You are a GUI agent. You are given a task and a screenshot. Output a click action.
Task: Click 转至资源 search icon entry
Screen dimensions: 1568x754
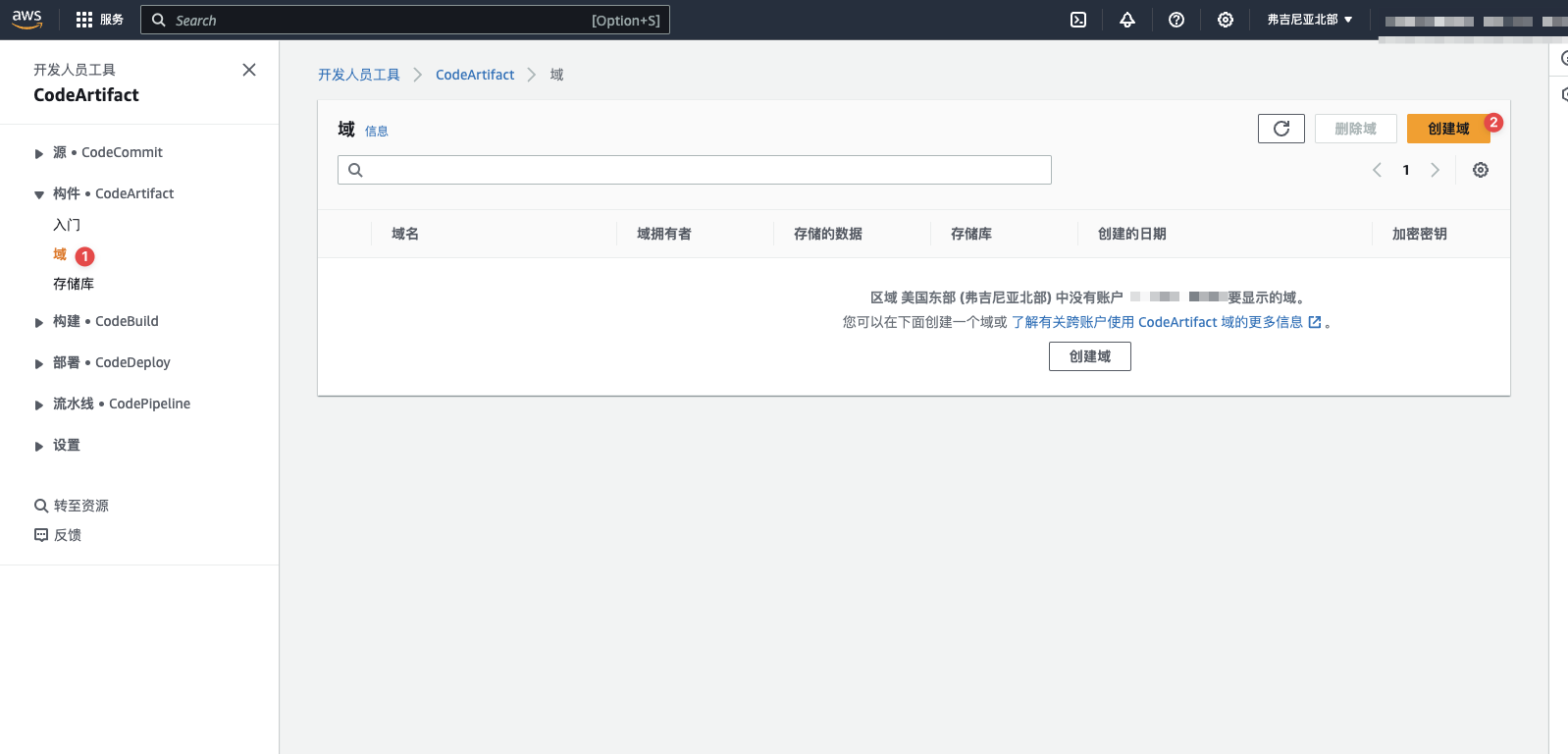[72, 506]
